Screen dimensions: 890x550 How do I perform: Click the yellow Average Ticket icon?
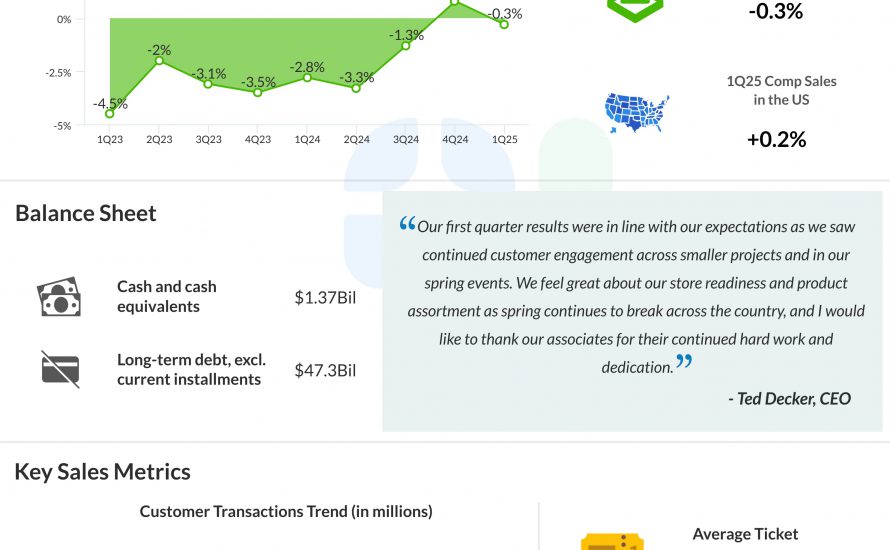tap(610, 541)
